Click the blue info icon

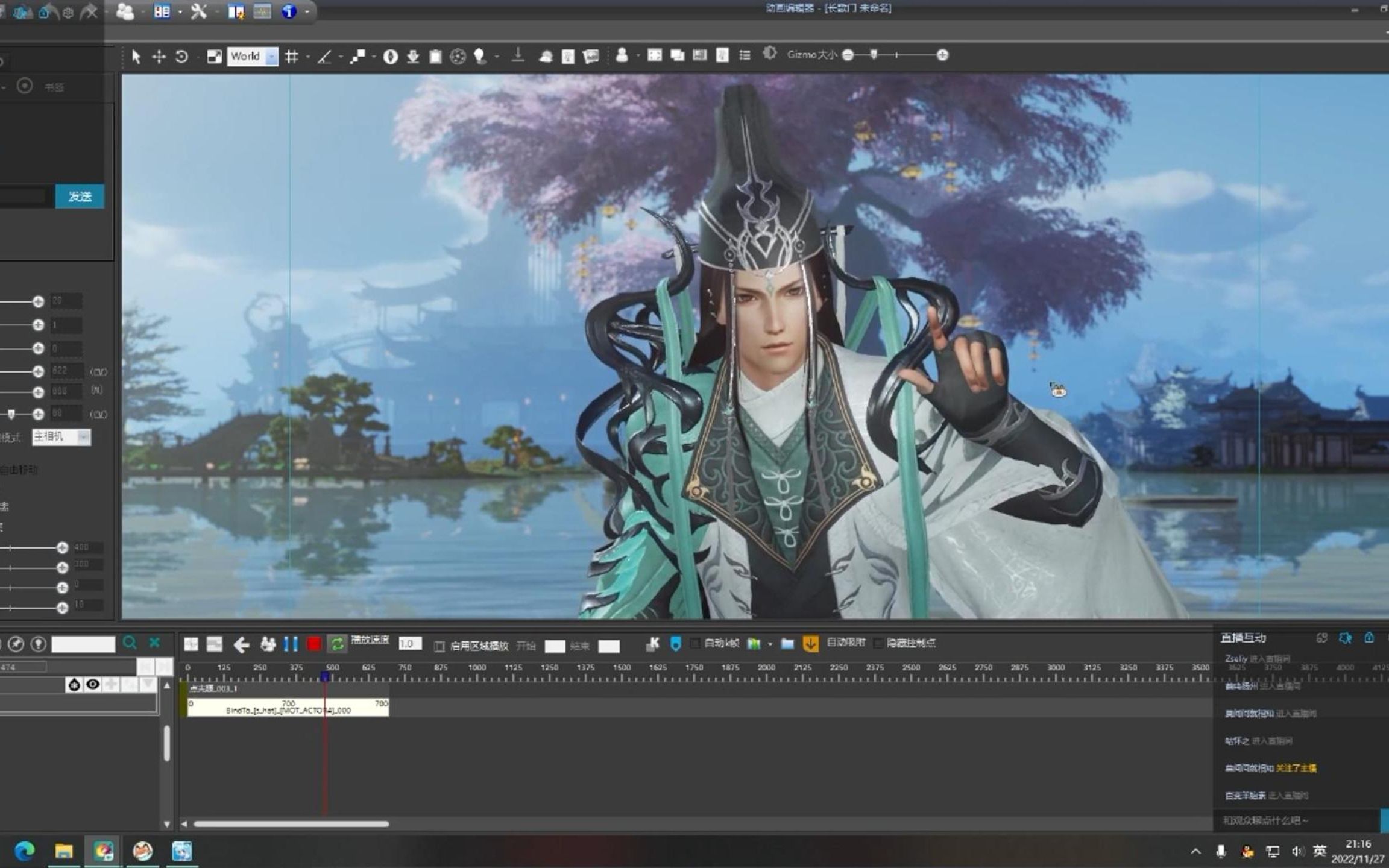[289, 11]
